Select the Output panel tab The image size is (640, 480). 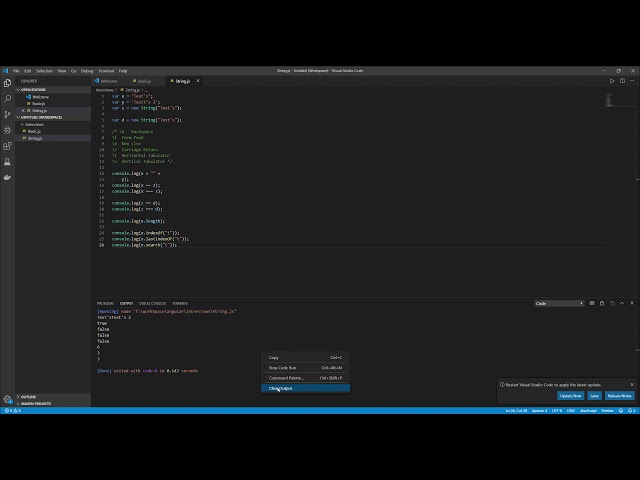coord(126,303)
